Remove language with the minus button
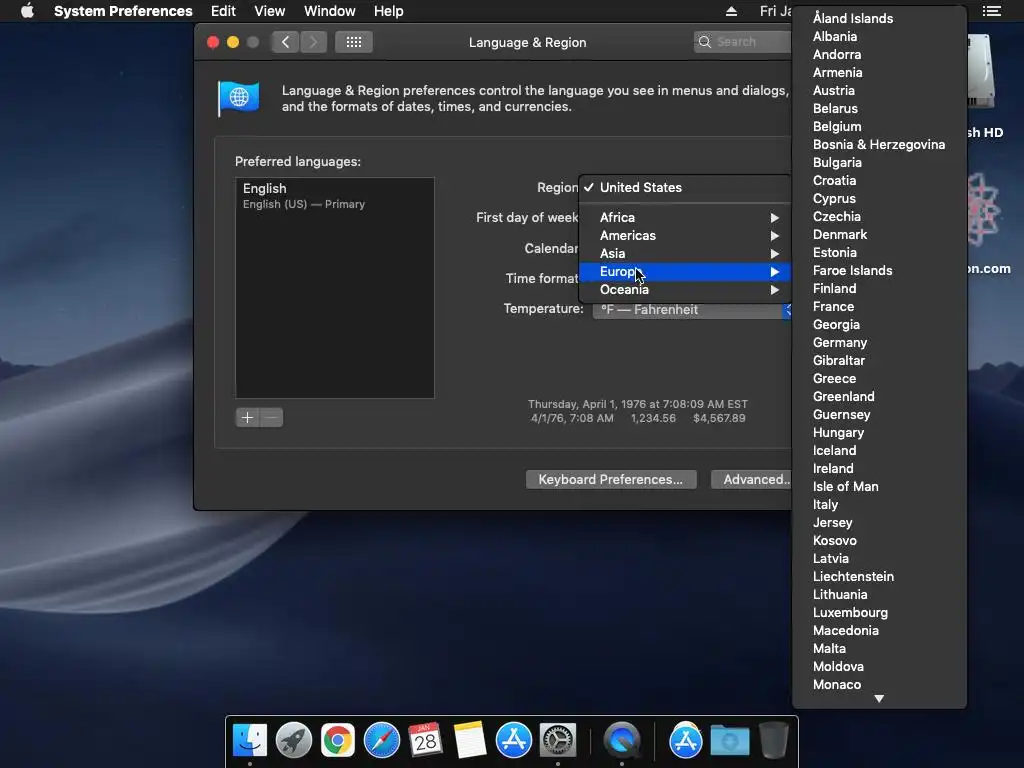 coord(272,417)
